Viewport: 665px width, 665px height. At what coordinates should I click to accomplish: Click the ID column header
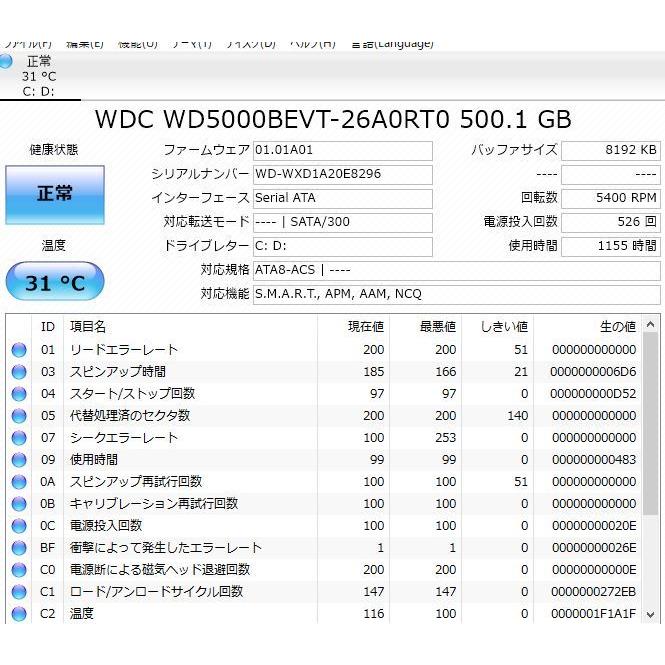48,327
